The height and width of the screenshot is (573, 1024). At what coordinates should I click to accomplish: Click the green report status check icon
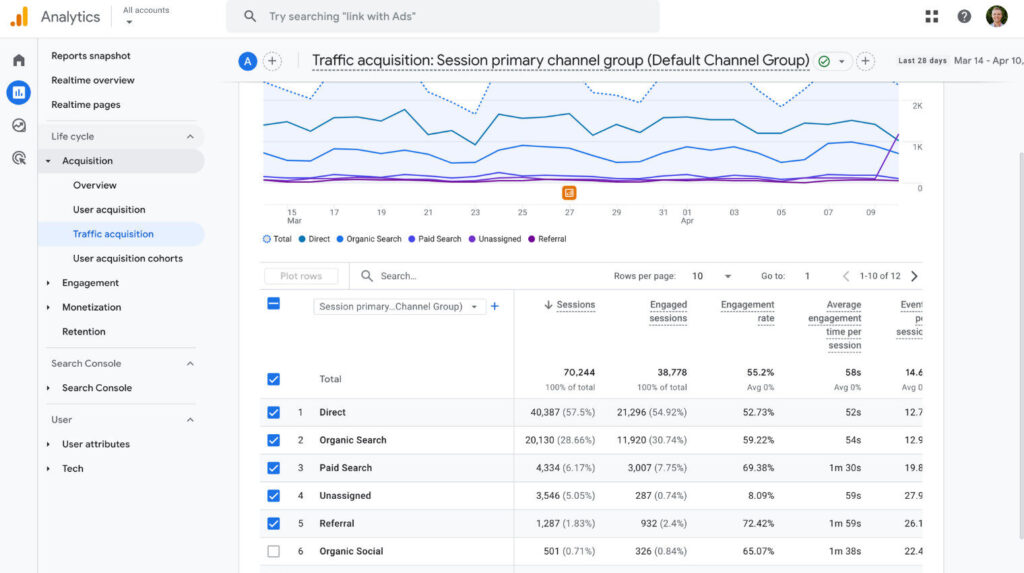[824, 61]
